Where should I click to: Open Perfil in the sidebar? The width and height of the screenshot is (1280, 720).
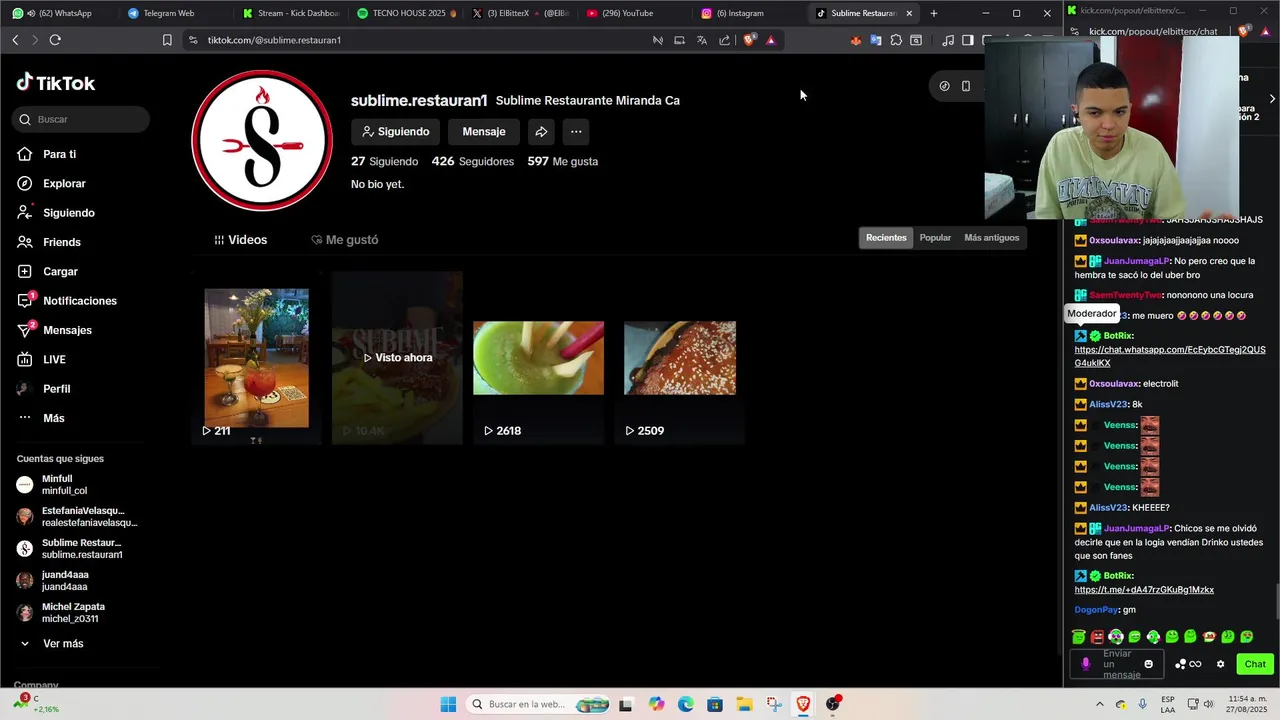click(56, 389)
